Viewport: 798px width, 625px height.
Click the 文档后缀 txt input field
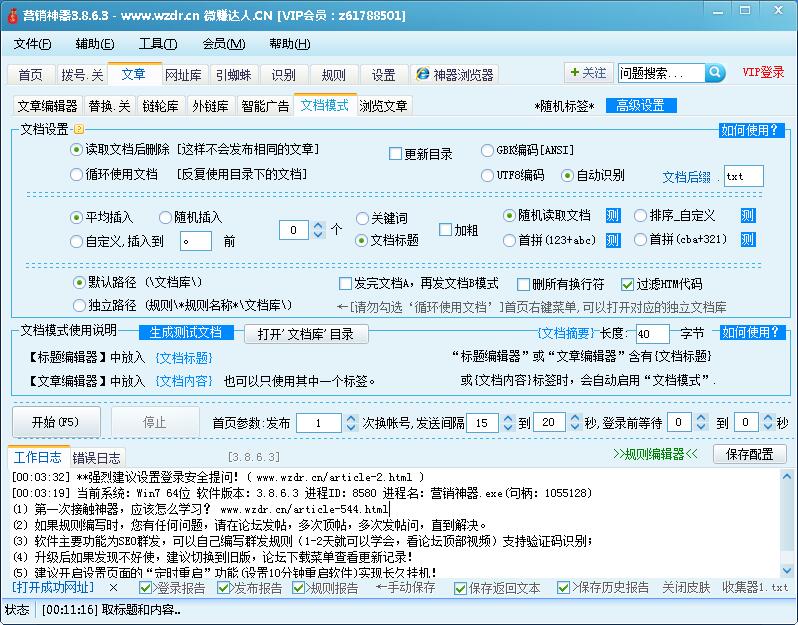click(743, 176)
